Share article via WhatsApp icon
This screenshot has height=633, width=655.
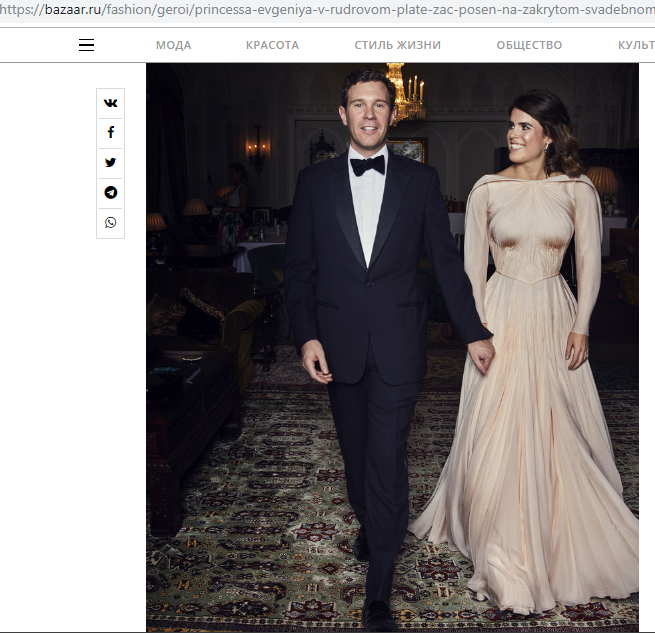pos(111,222)
